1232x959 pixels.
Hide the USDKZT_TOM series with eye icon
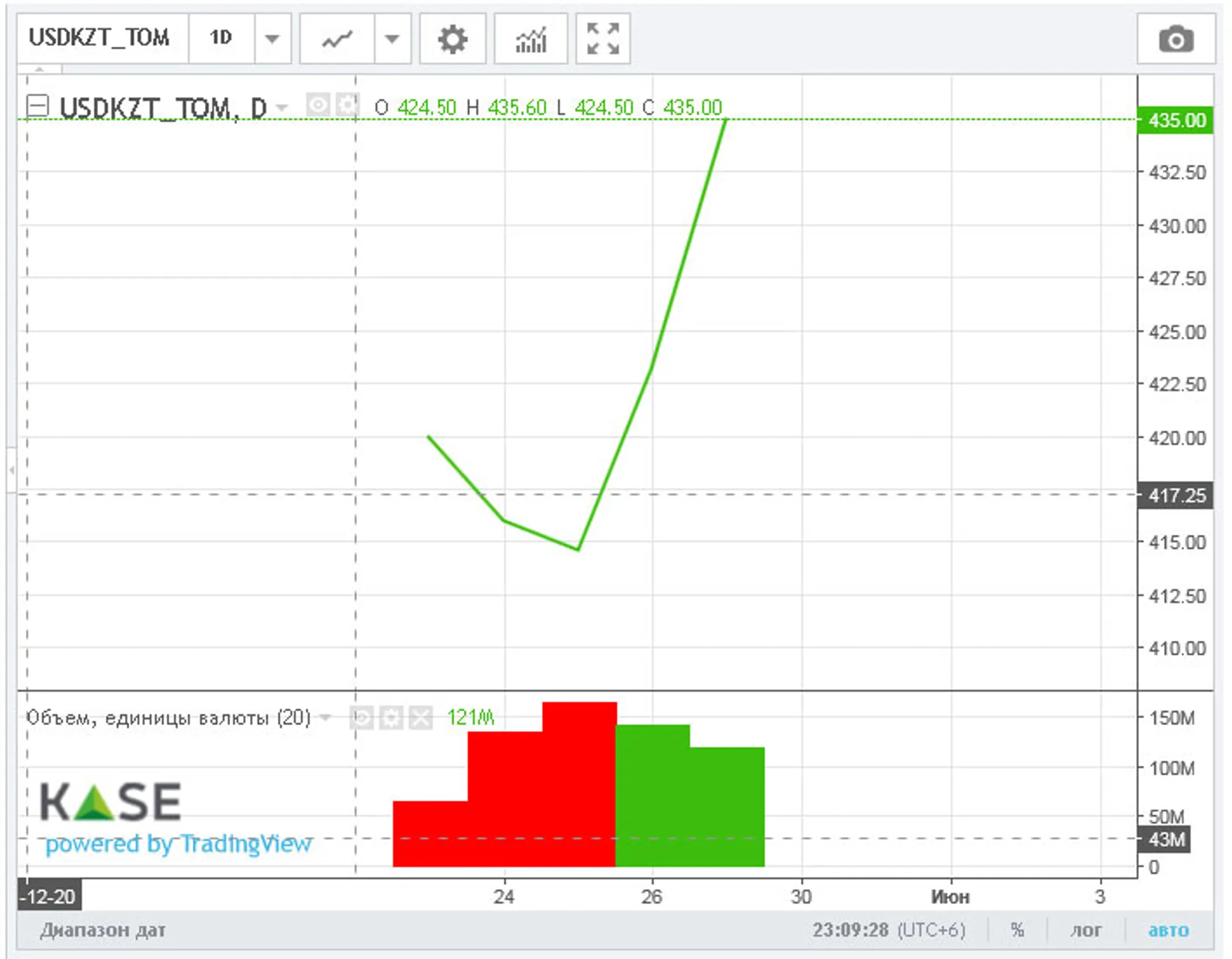317,105
